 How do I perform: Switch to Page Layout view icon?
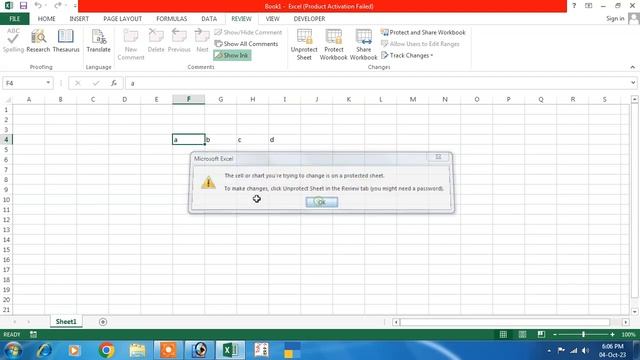522,334
